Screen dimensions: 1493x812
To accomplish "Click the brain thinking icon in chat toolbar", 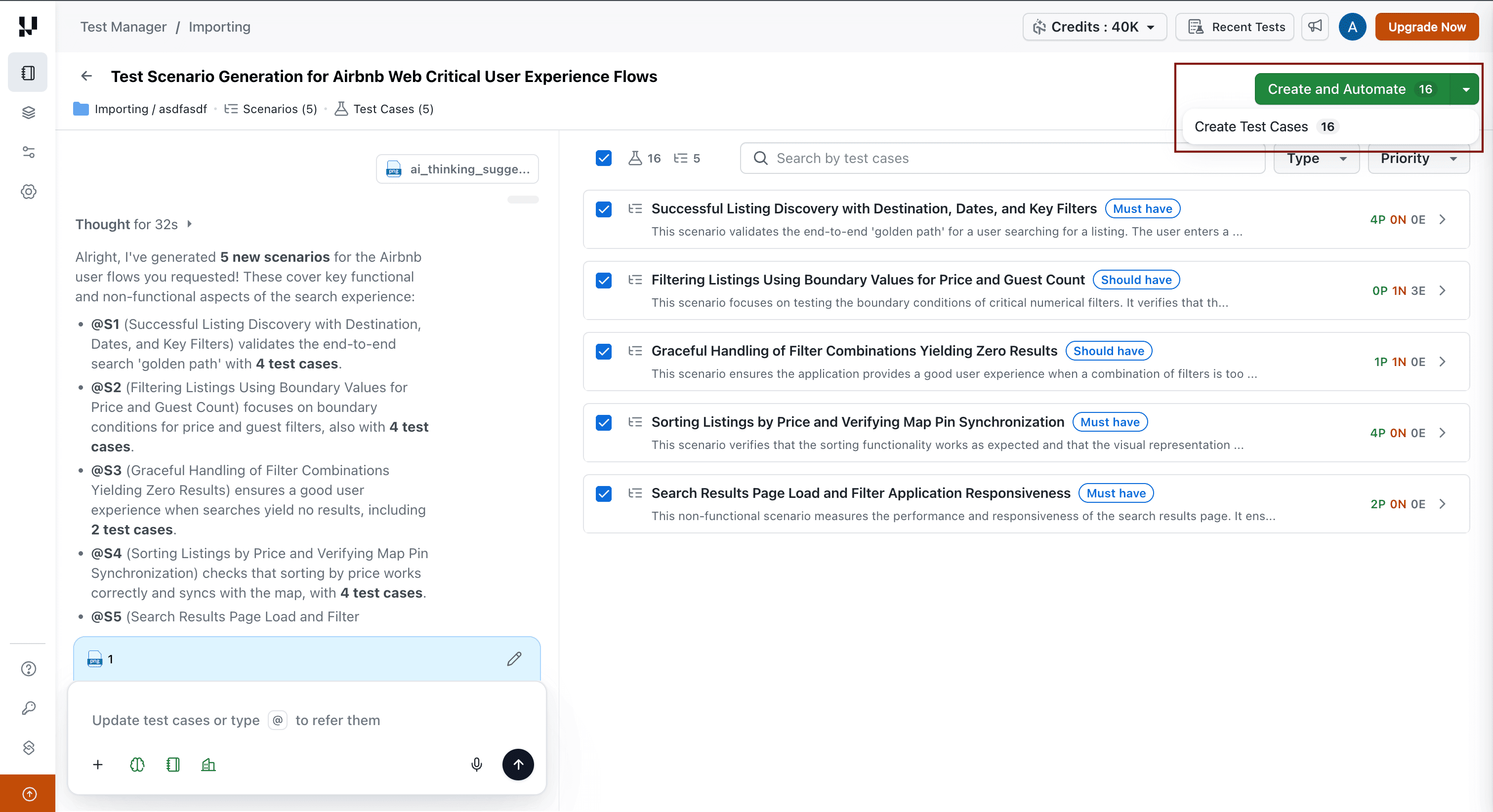I will click(x=137, y=765).
